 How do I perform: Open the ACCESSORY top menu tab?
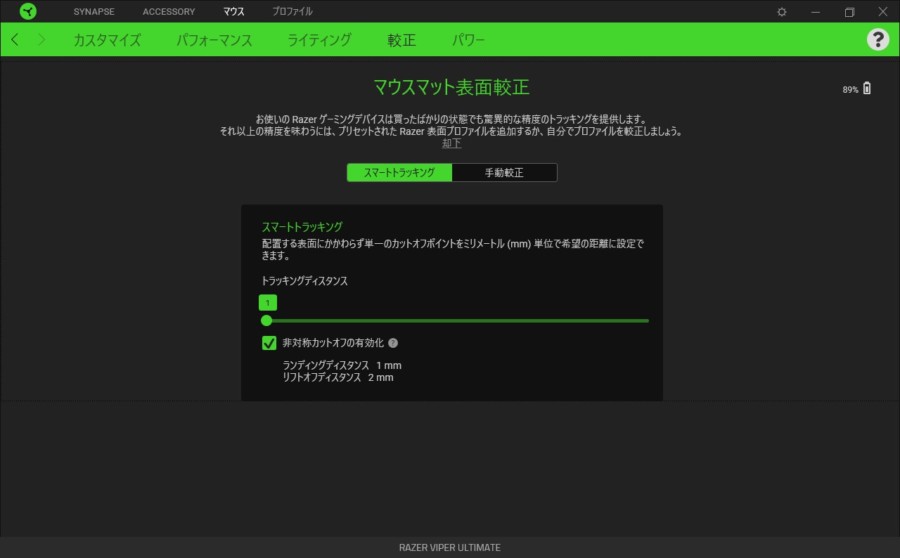168,12
